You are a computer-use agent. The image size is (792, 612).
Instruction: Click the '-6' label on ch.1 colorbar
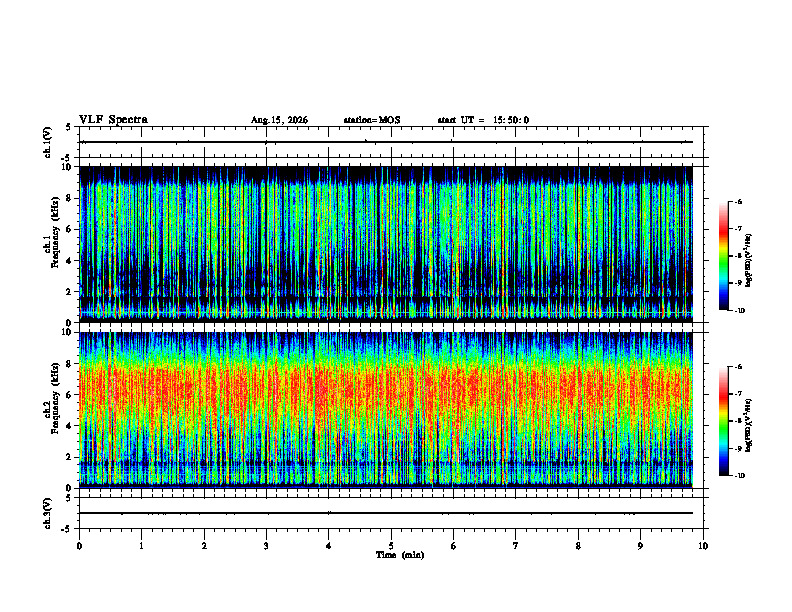pyautogui.click(x=739, y=201)
